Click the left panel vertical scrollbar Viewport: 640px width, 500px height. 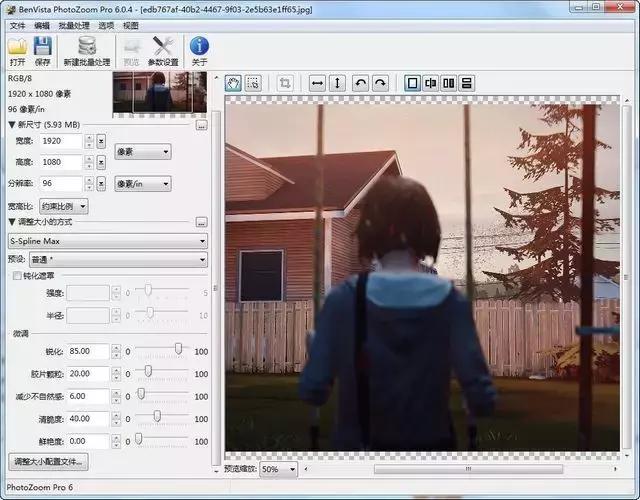click(x=216, y=288)
